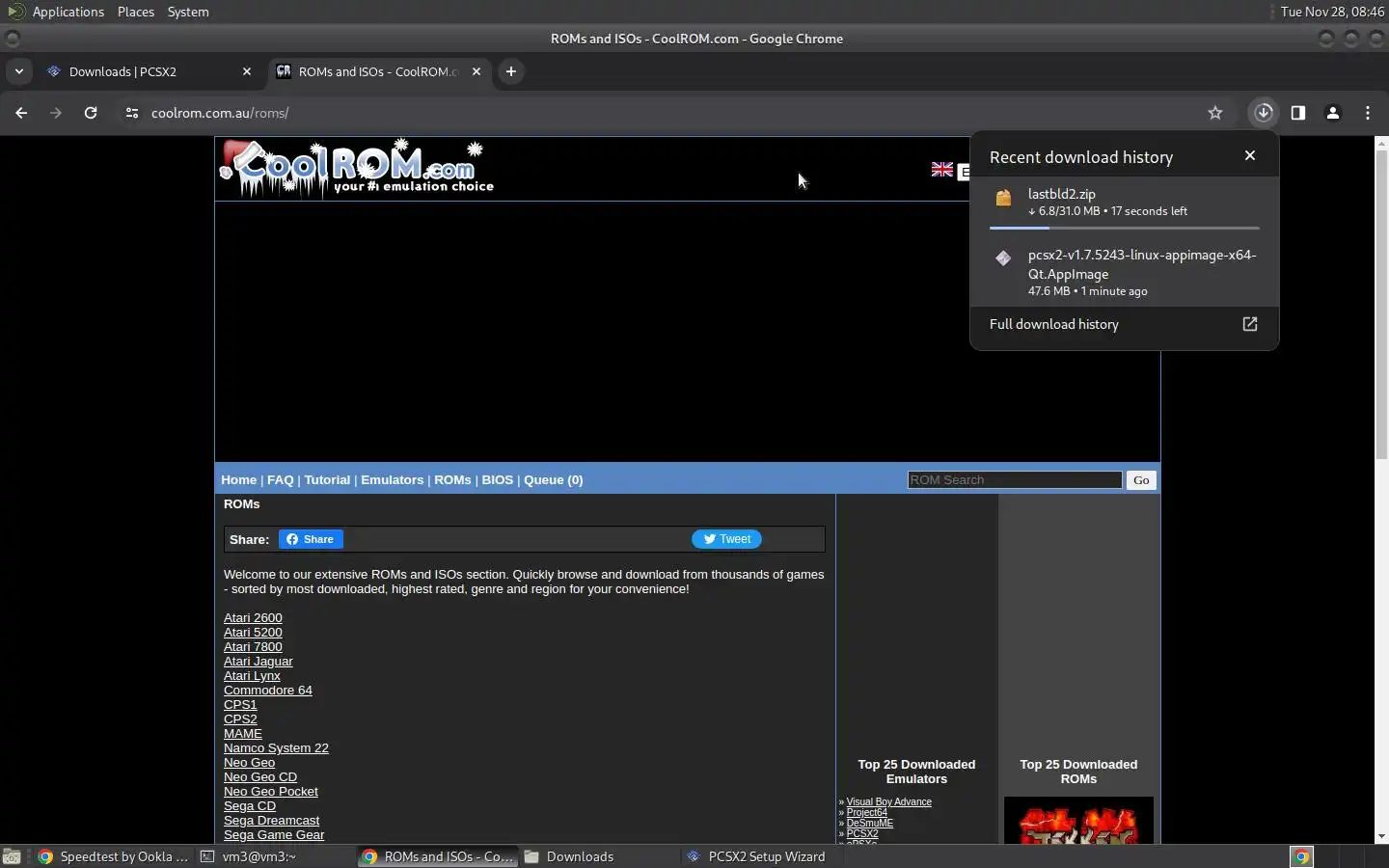Open the Atari 7800 link
The image size is (1389, 868).
click(253, 647)
